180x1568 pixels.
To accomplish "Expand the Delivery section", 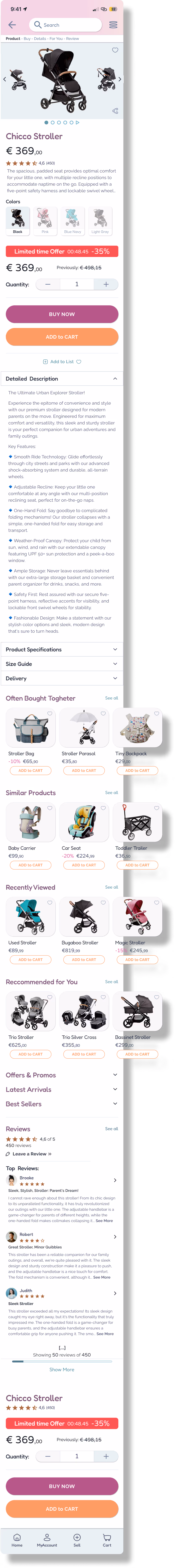I will click(62, 678).
